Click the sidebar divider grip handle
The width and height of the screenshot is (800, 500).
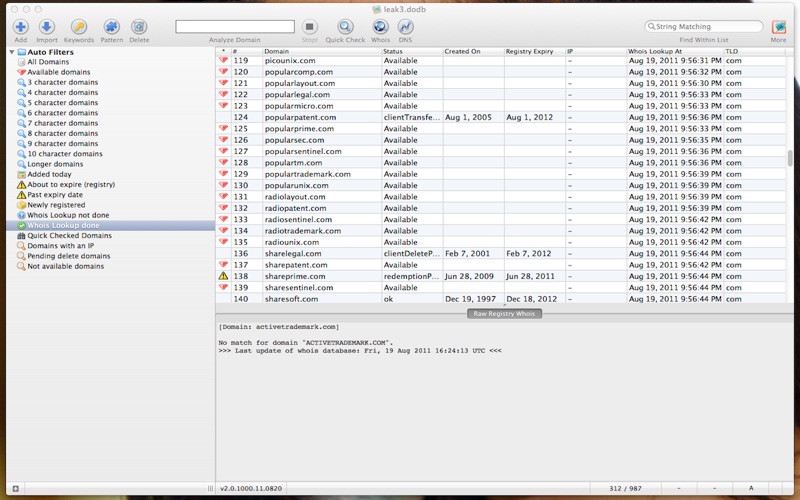pyautogui.click(x=210, y=488)
